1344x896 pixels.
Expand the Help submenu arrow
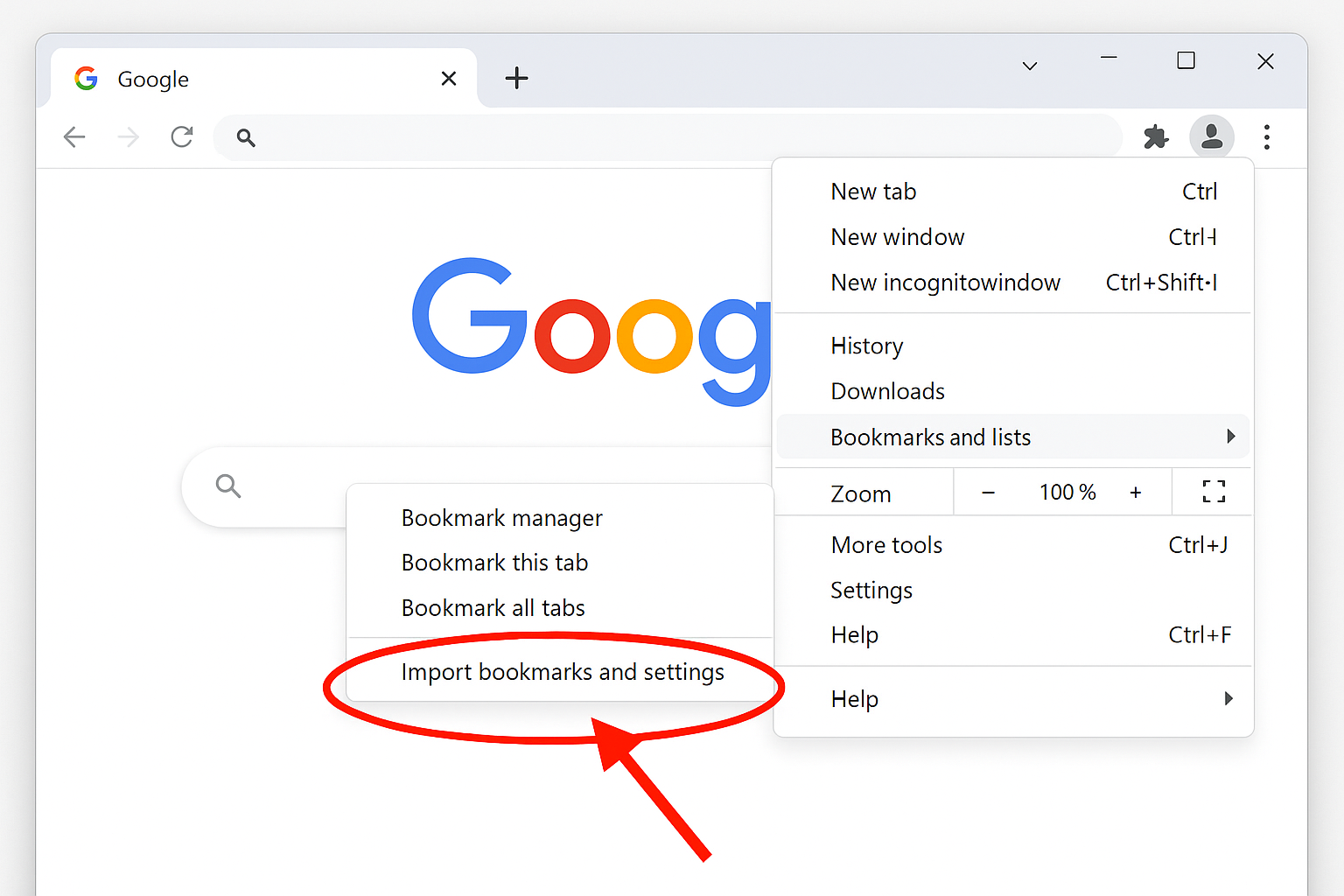click(x=1228, y=698)
